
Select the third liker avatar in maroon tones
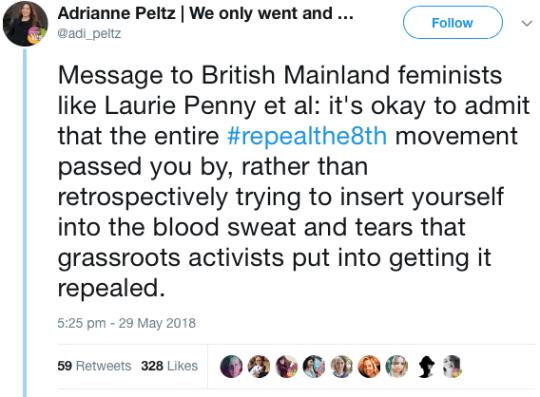(287, 366)
